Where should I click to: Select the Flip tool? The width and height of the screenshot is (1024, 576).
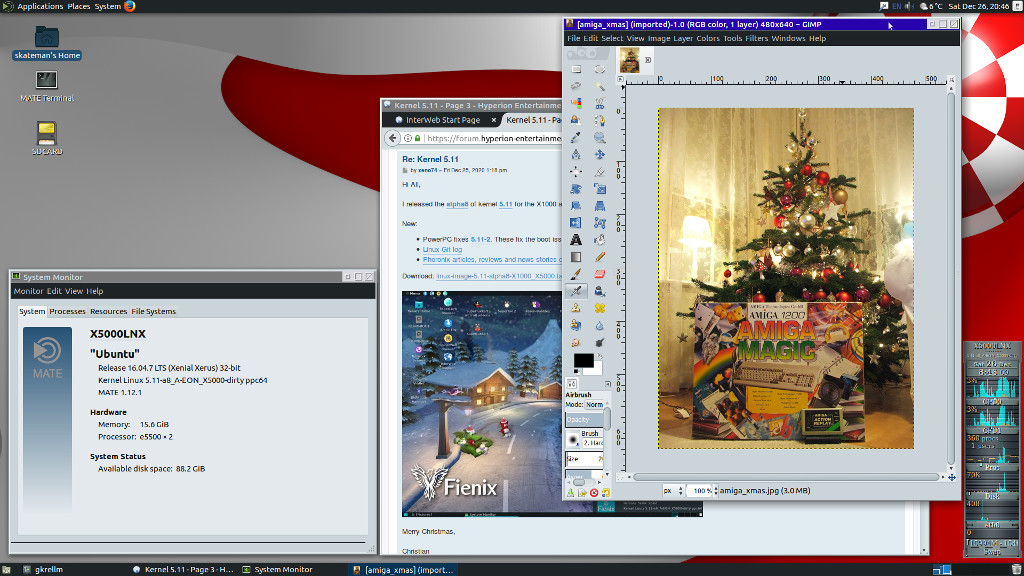coord(576,223)
